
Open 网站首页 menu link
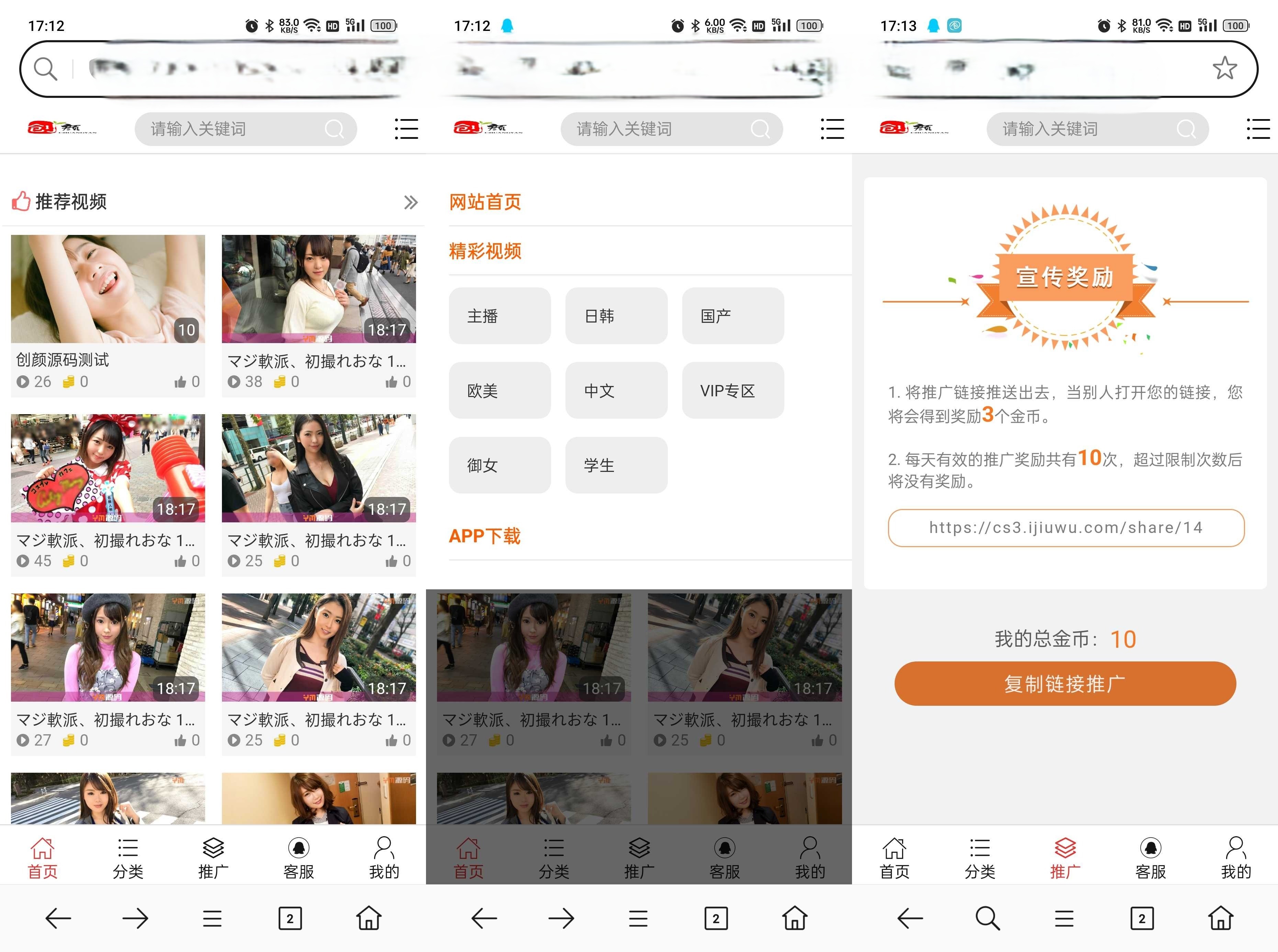[x=485, y=202]
